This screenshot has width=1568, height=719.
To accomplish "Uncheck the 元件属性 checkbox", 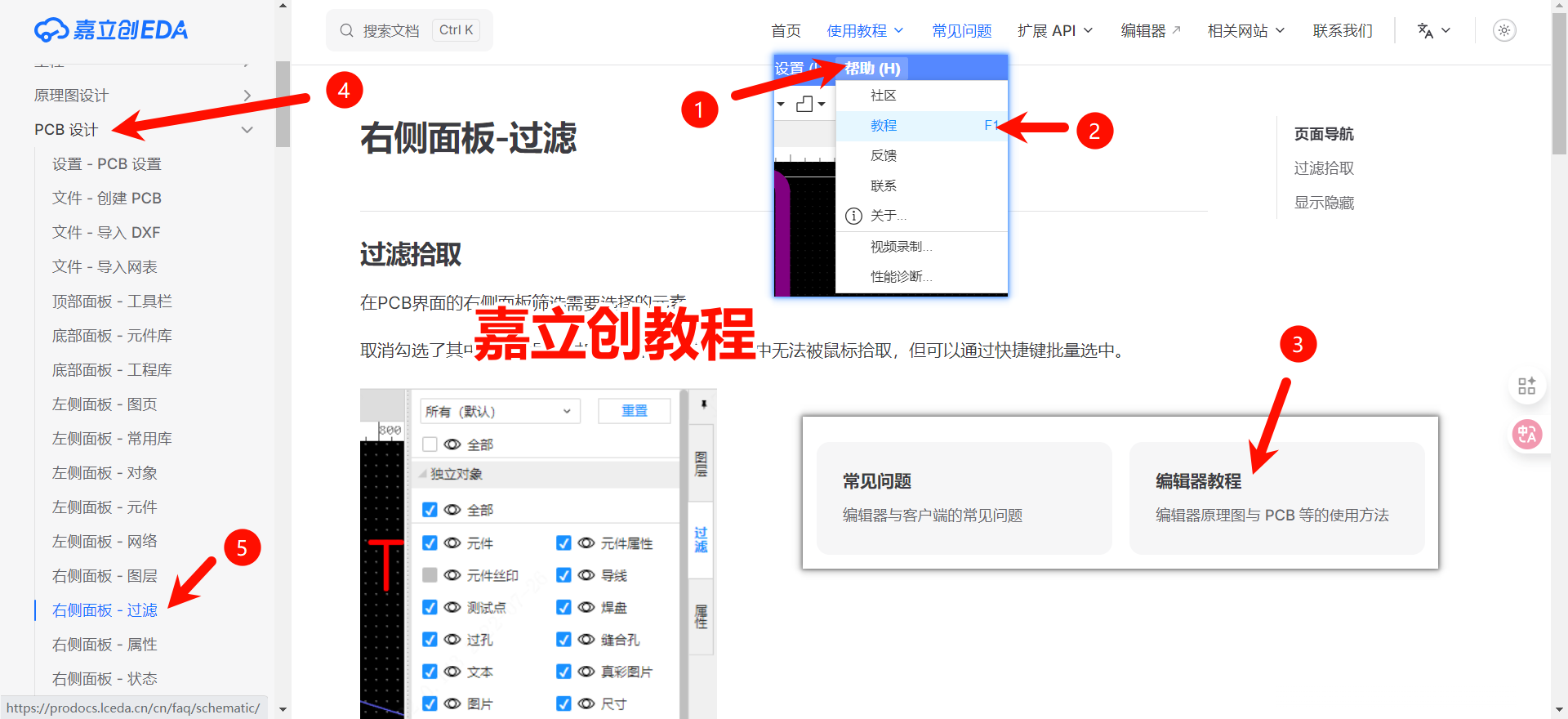I will click(563, 543).
